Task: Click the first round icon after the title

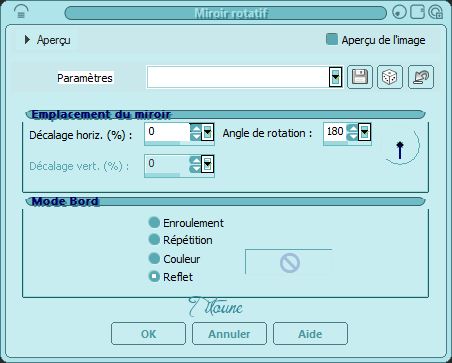Action: click(400, 13)
